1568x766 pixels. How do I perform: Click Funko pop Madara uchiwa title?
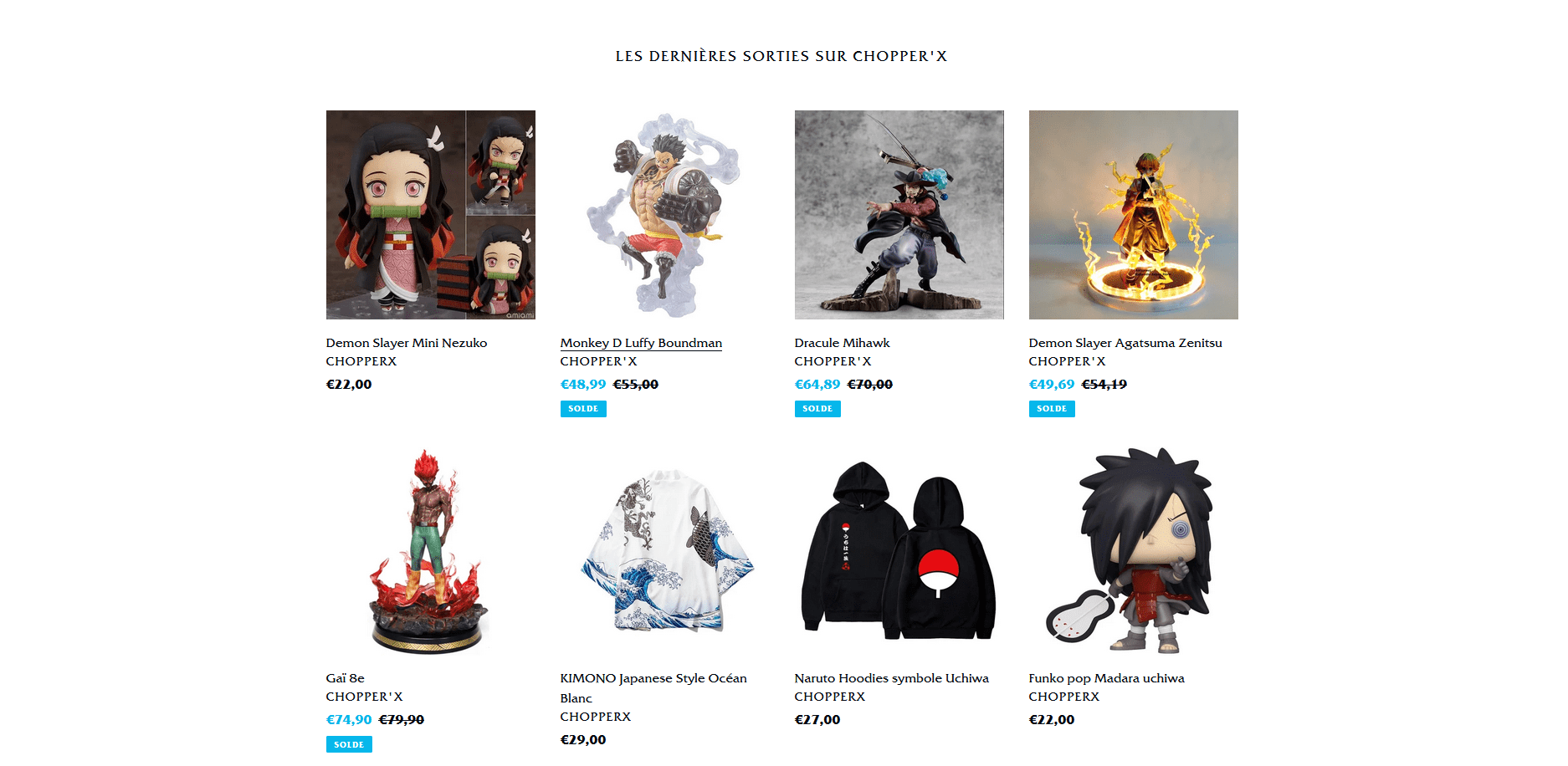1107,678
